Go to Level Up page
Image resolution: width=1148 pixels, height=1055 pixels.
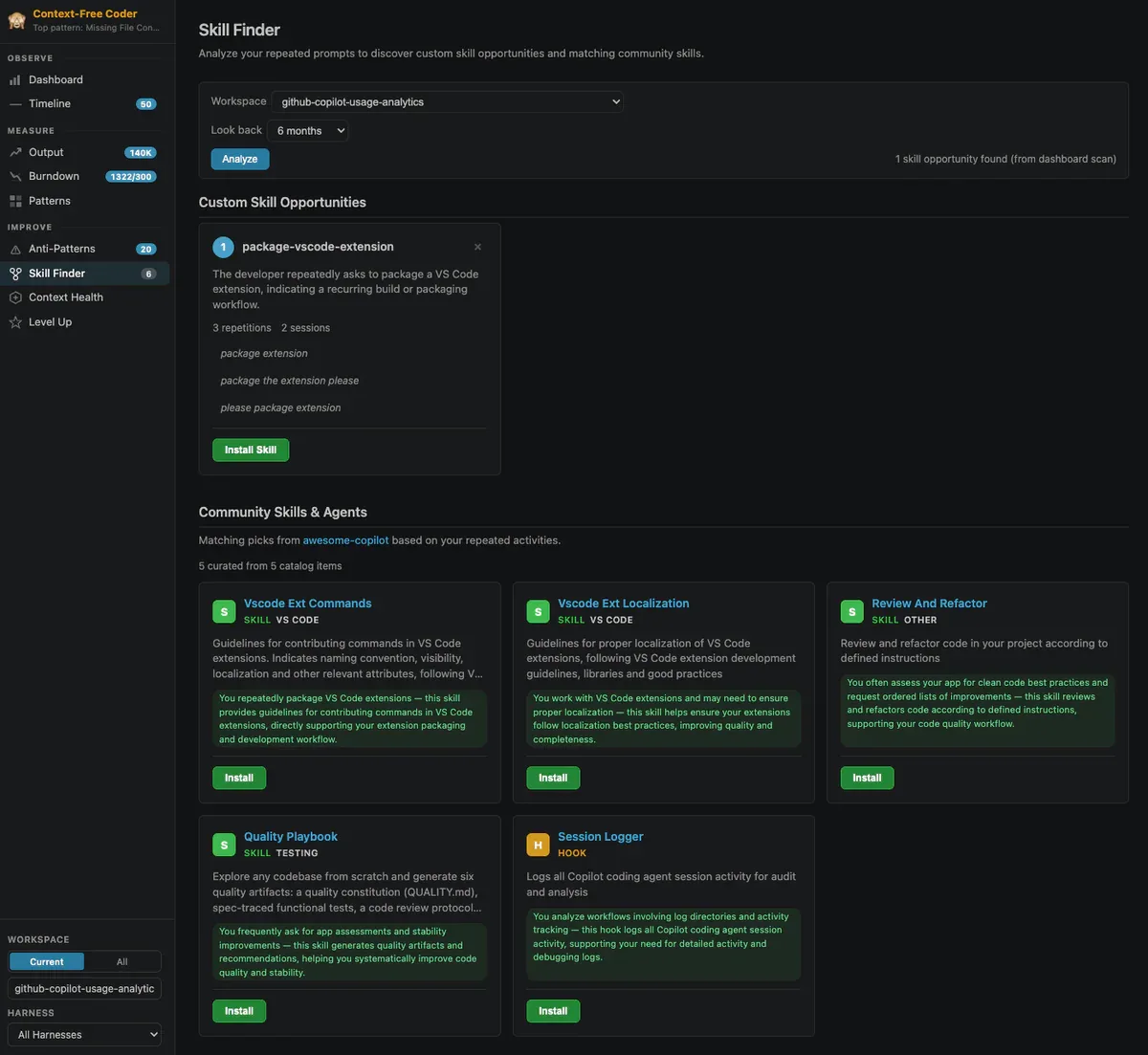click(86, 322)
